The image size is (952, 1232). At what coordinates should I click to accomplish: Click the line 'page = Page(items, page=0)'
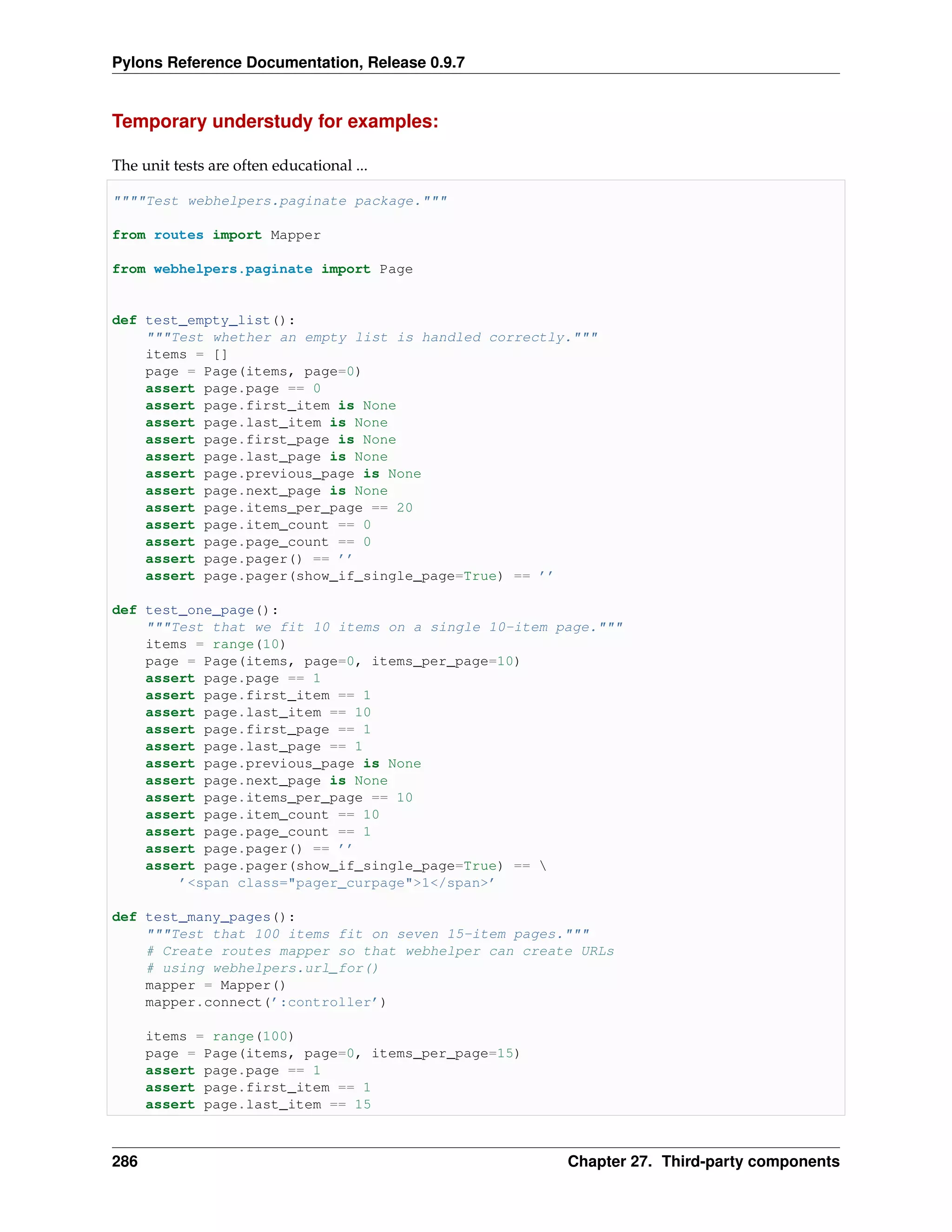pyautogui.click(x=253, y=372)
